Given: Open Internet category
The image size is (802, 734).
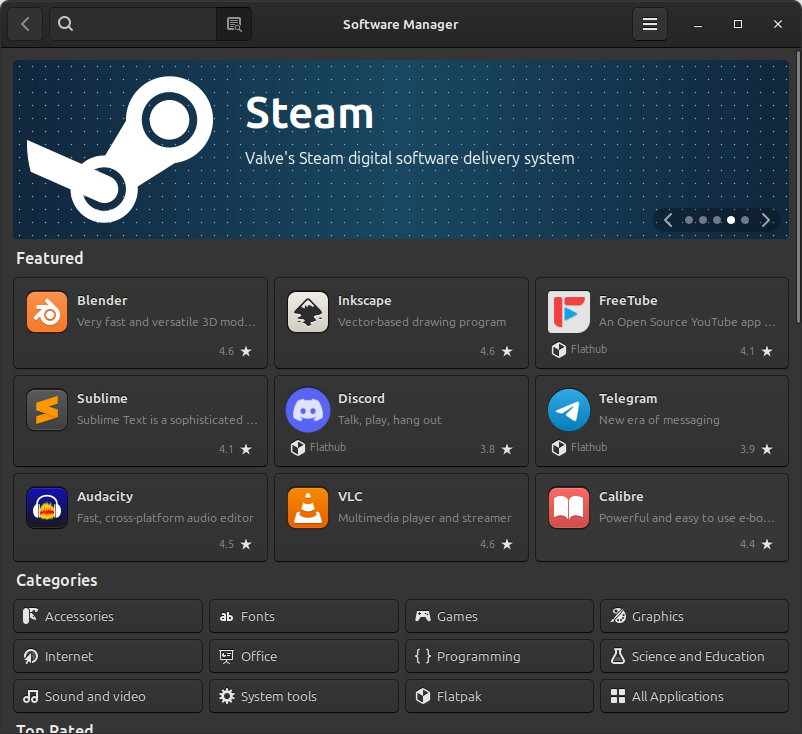Looking at the screenshot, I should [108, 656].
